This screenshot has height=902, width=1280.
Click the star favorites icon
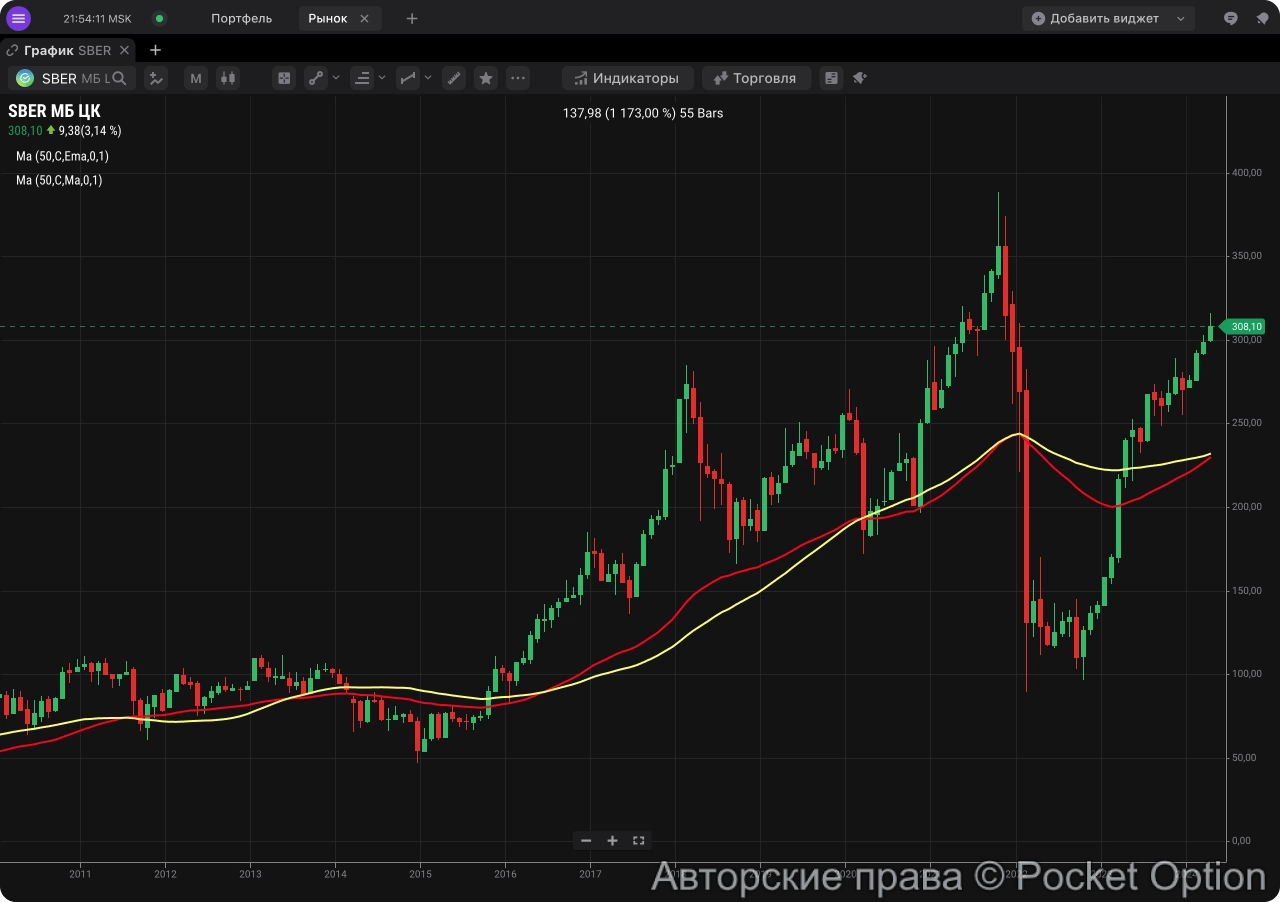(486, 78)
